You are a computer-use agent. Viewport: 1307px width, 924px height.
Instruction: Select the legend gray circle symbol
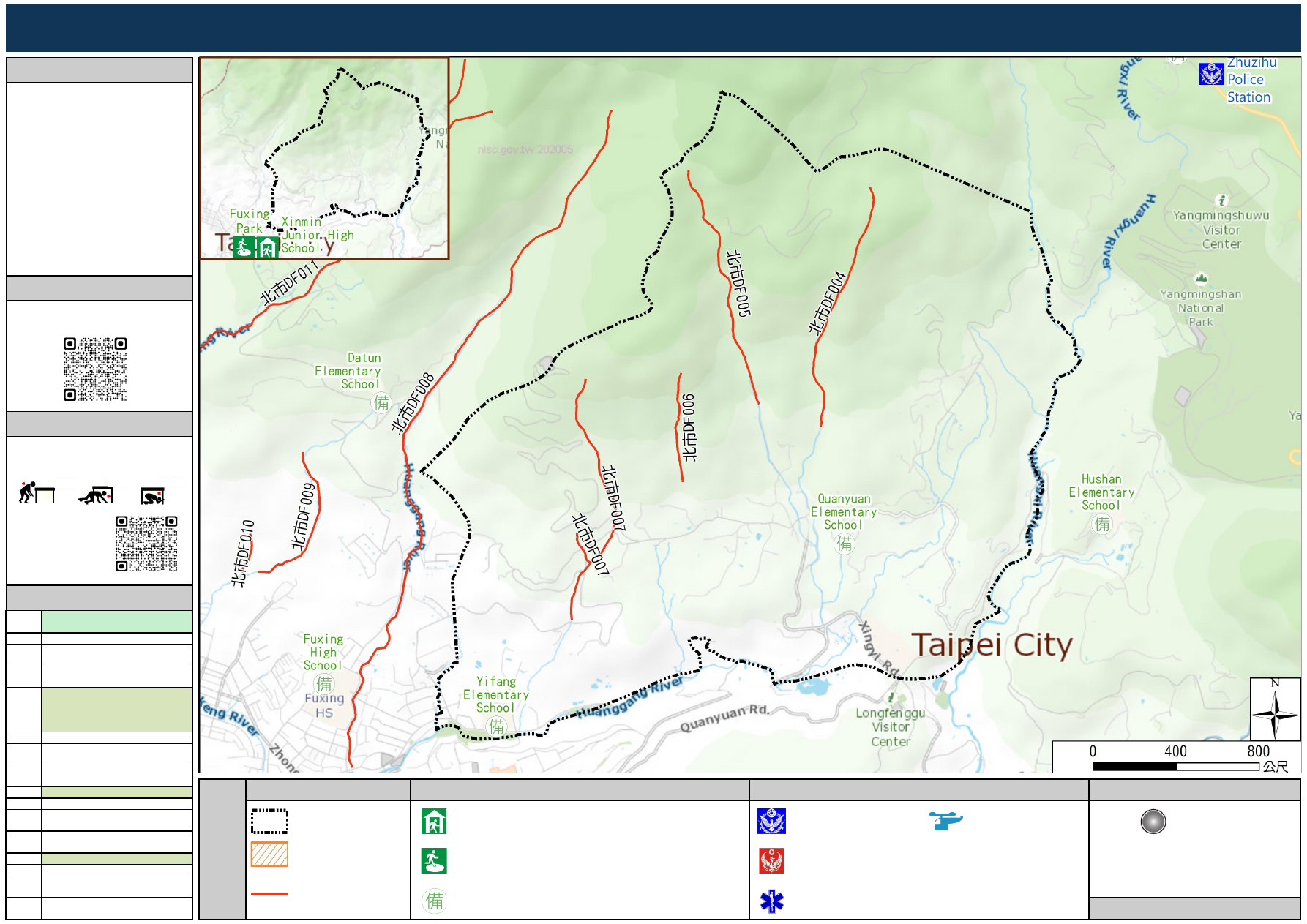tap(1153, 822)
